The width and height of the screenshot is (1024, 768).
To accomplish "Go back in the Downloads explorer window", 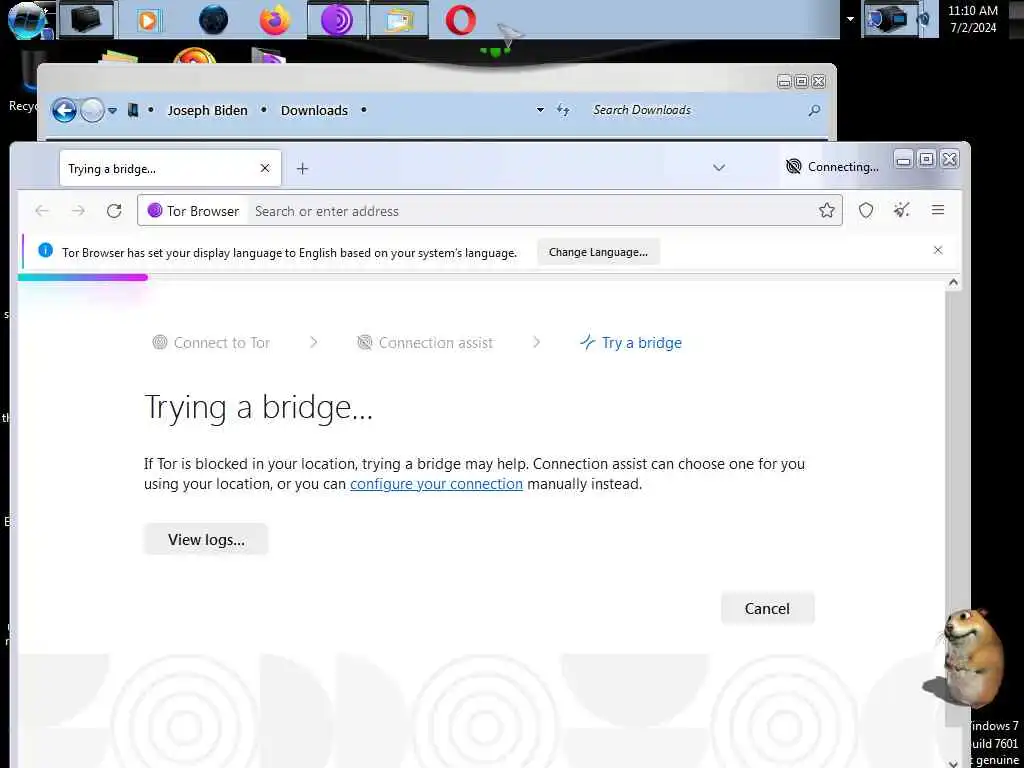I will point(64,110).
